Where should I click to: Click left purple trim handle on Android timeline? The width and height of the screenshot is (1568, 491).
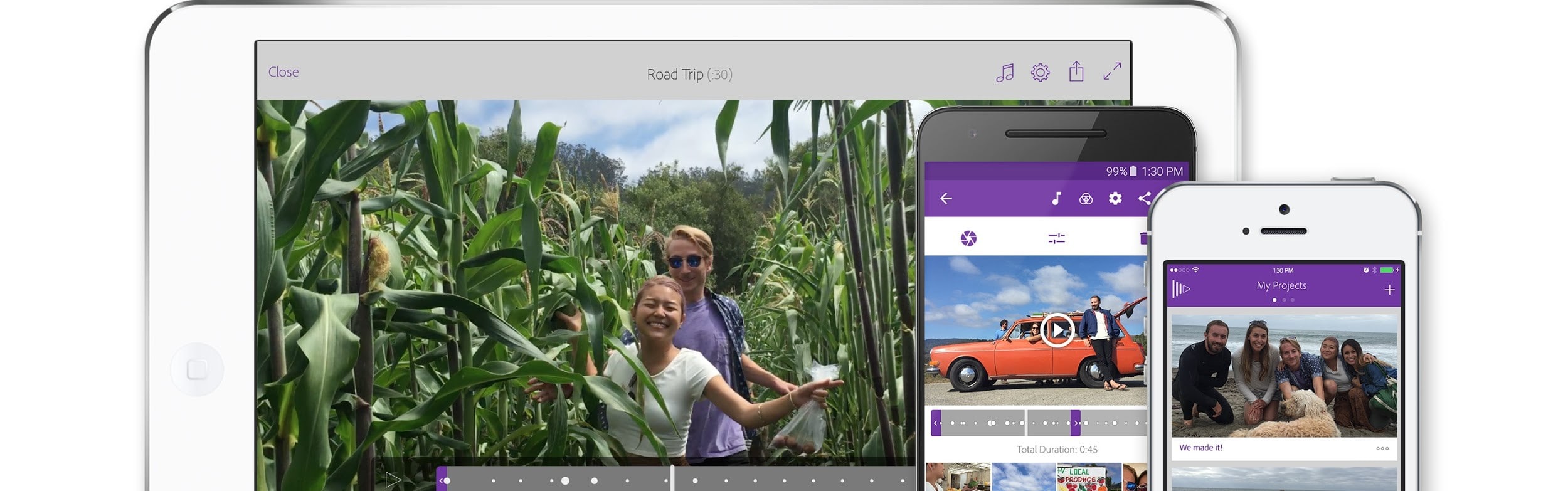tap(936, 423)
